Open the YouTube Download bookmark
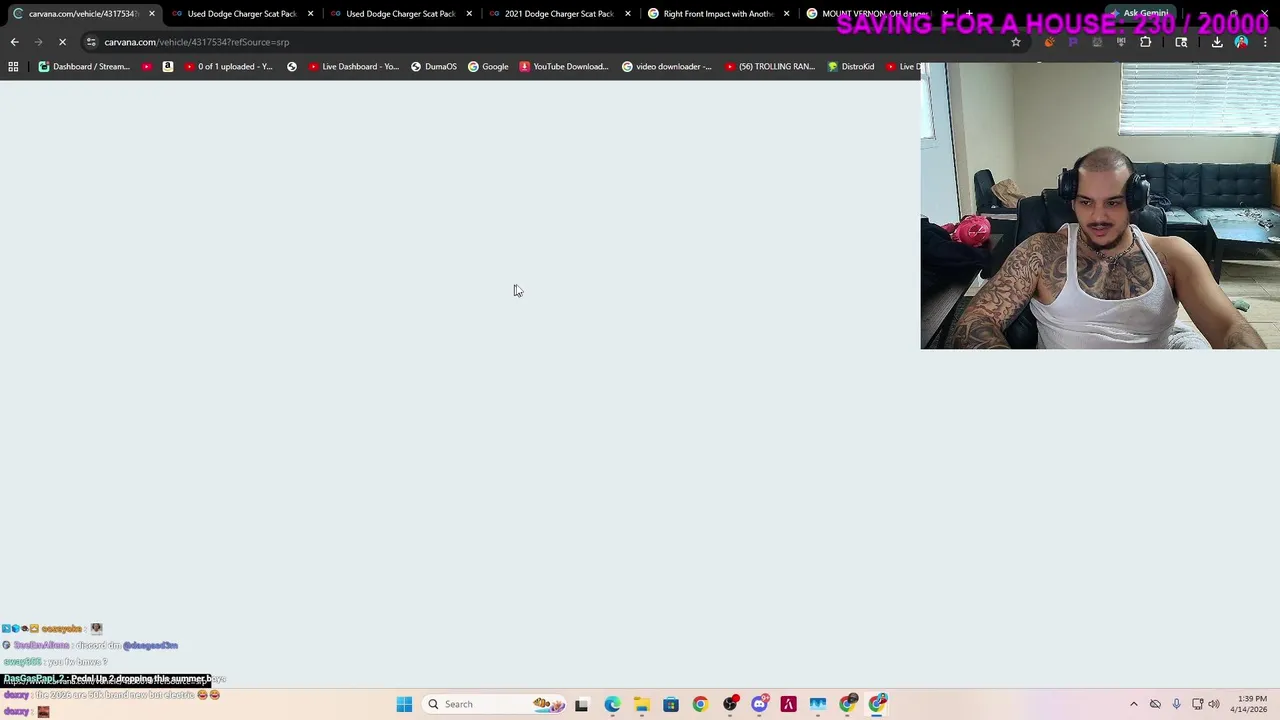Viewport: 1280px width, 720px height. pos(563,66)
